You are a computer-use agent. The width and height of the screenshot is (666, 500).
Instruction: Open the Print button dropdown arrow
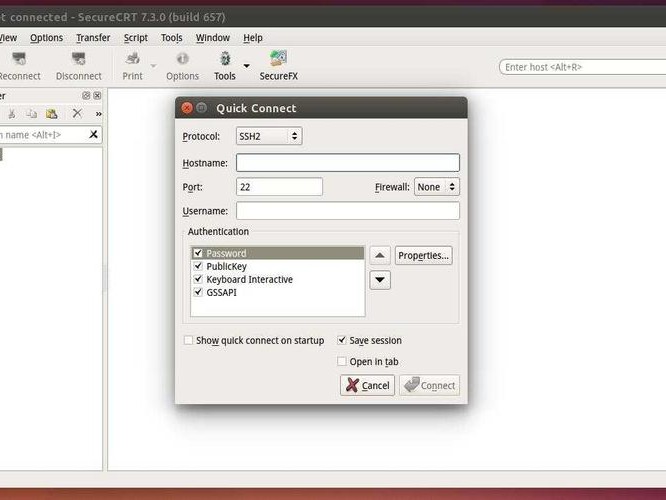(153, 66)
